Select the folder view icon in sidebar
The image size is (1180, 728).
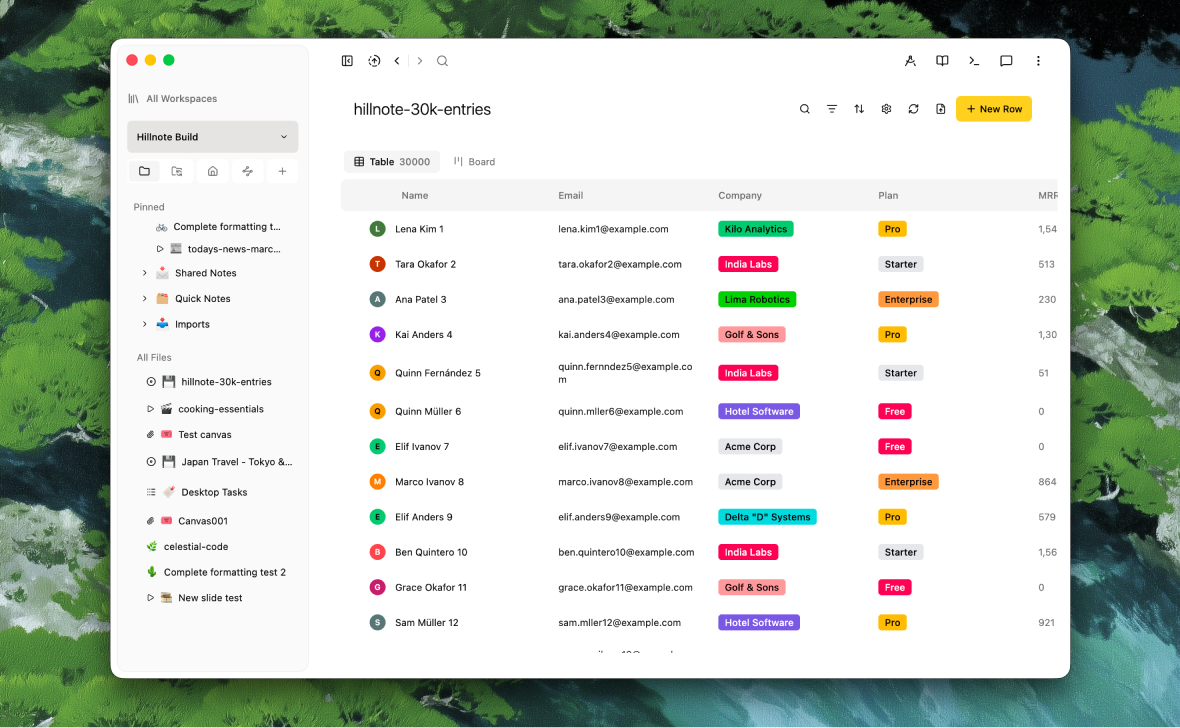point(144,172)
